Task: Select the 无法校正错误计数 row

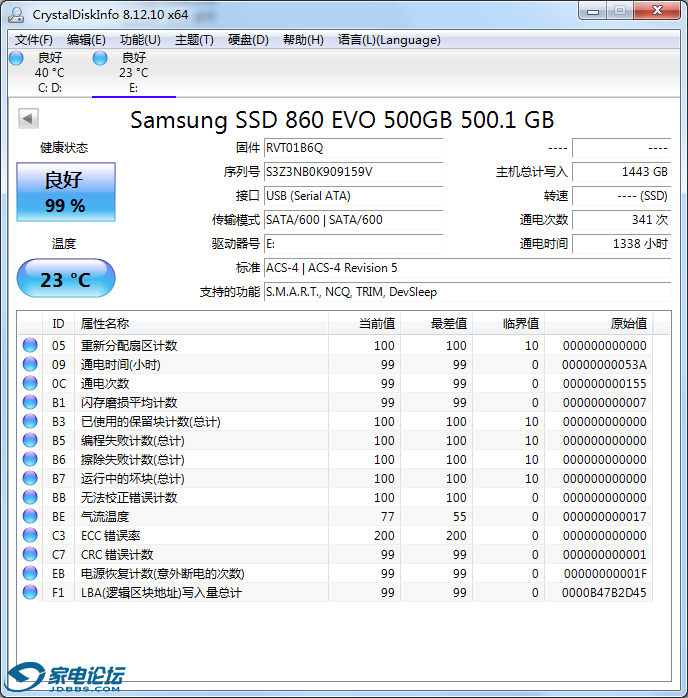Action: coord(336,497)
